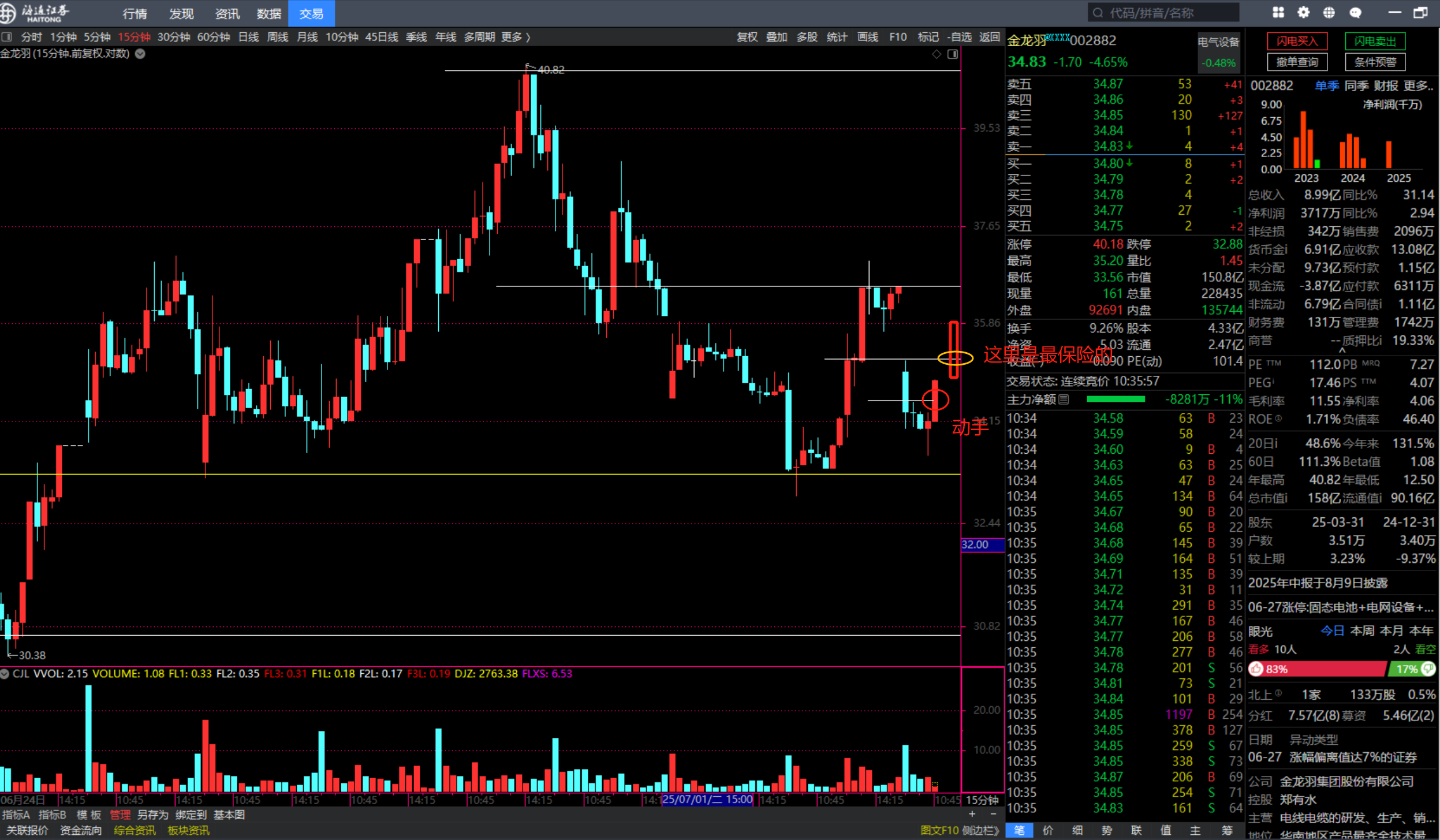Screen dimensions: 1440x840
Task: Click the 北上 info icon
Action: pyautogui.click(x=1278, y=693)
